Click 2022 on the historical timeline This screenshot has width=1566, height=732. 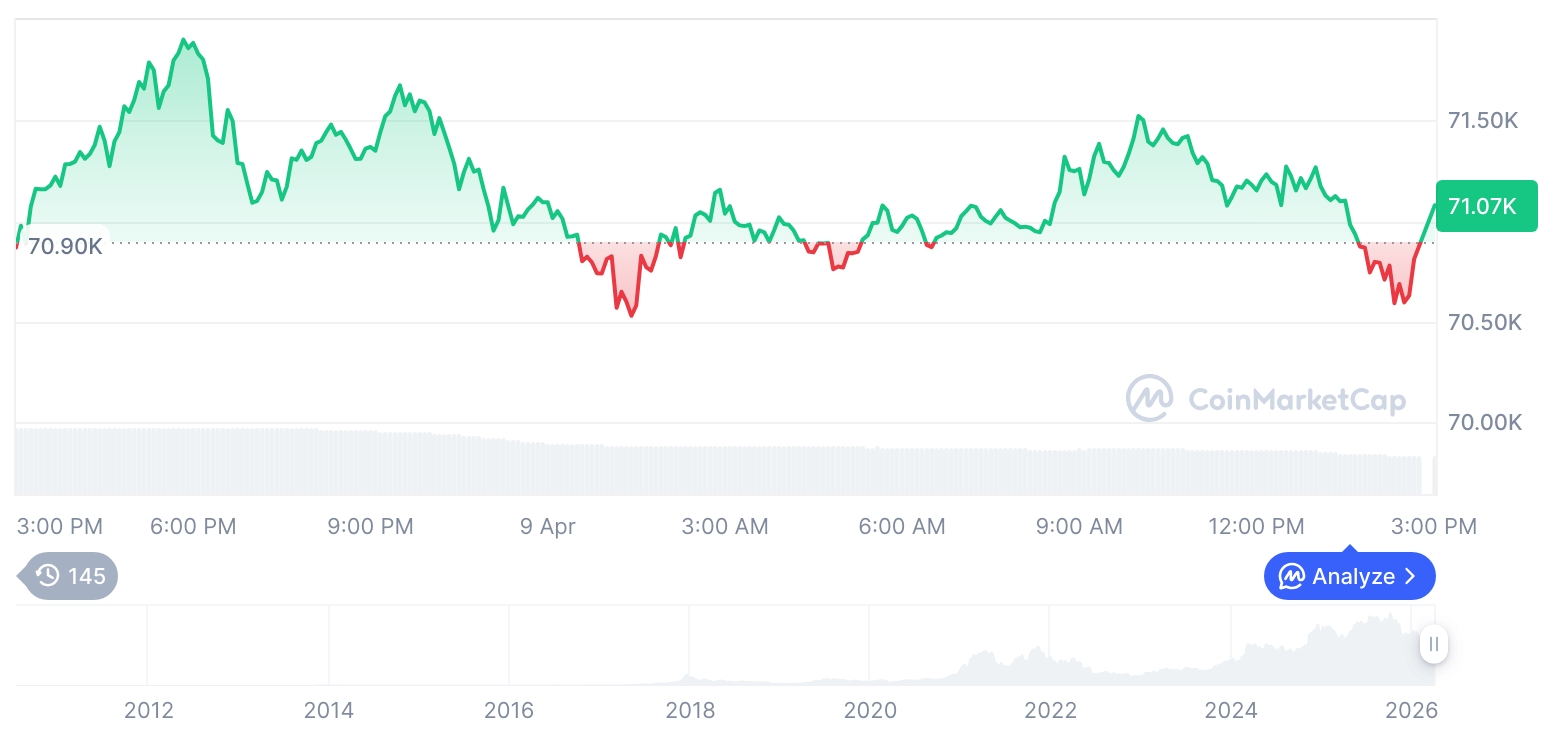click(x=1050, y=710)
